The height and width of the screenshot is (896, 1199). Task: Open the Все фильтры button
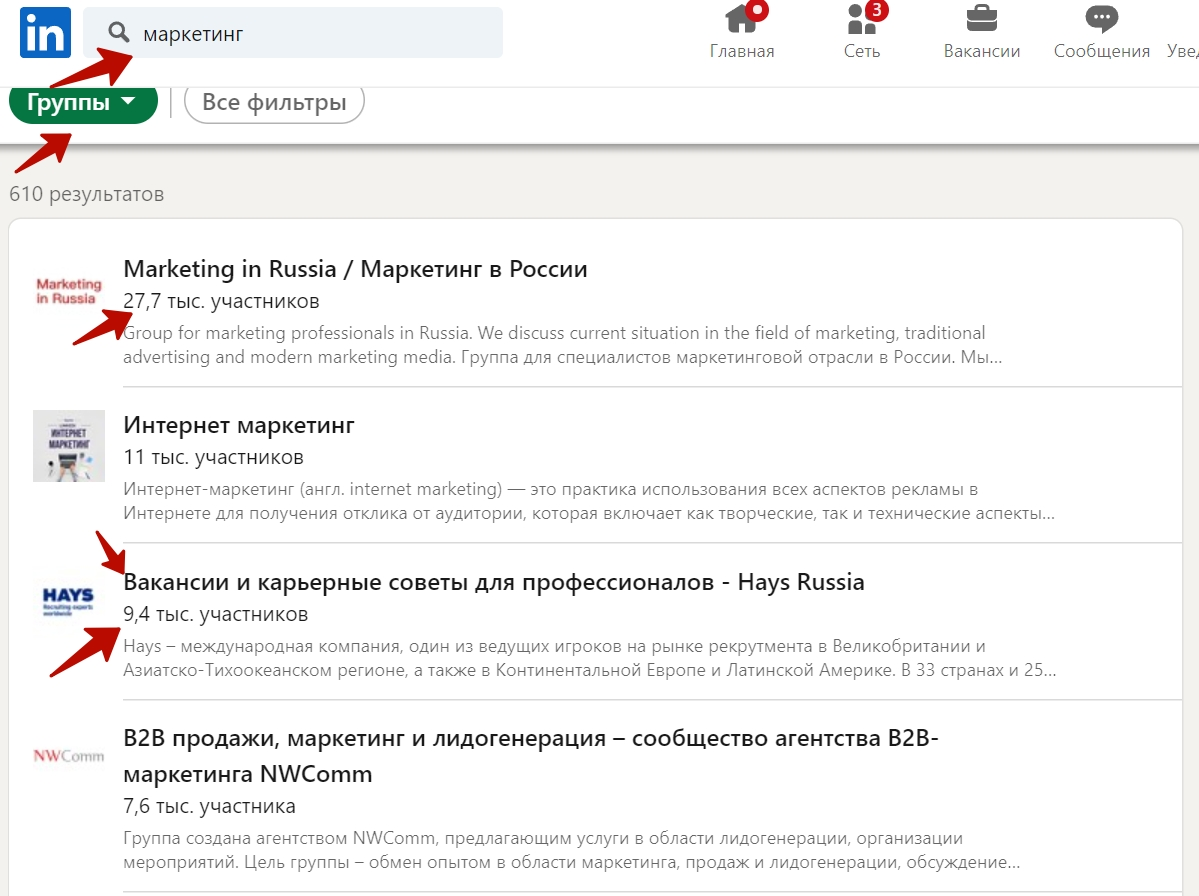275,102
